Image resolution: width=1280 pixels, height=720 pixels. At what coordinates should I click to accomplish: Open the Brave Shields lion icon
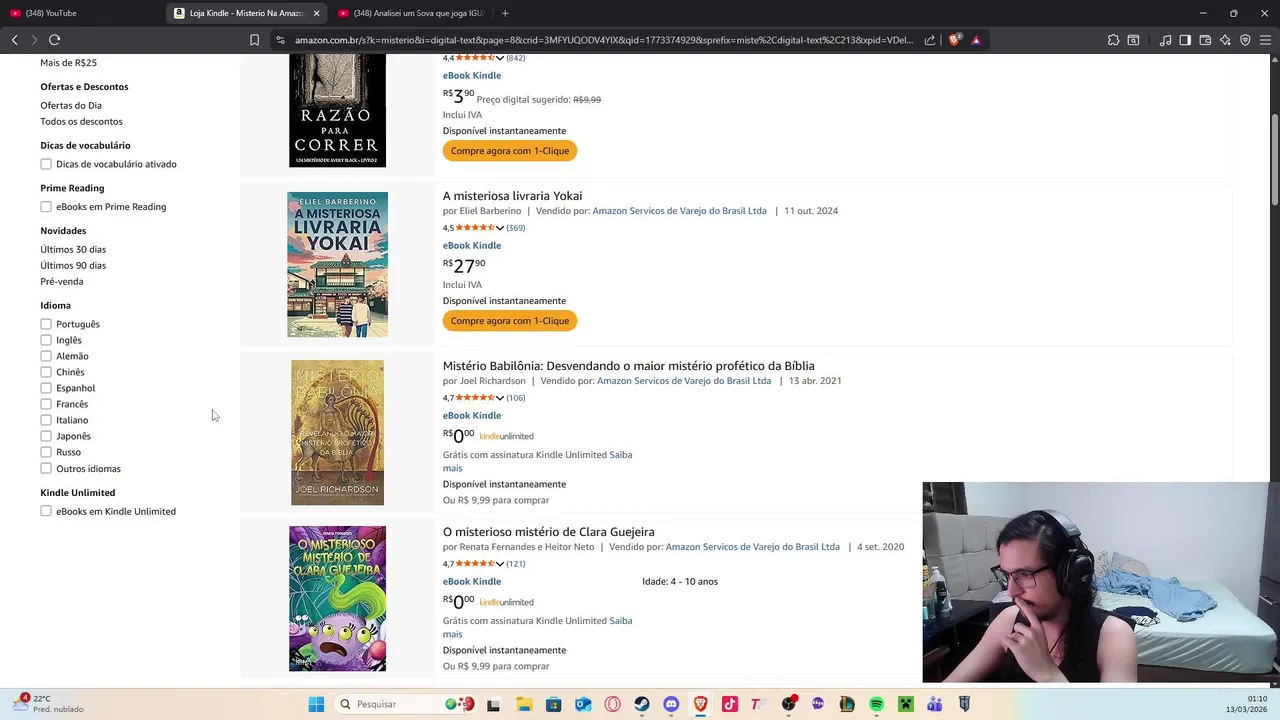(x=954, y=40)
